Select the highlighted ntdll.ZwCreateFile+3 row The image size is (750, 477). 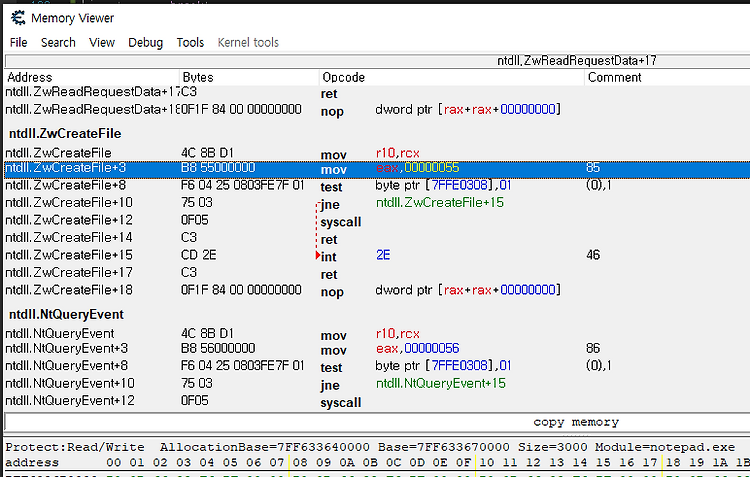click(x=377, y=168)
